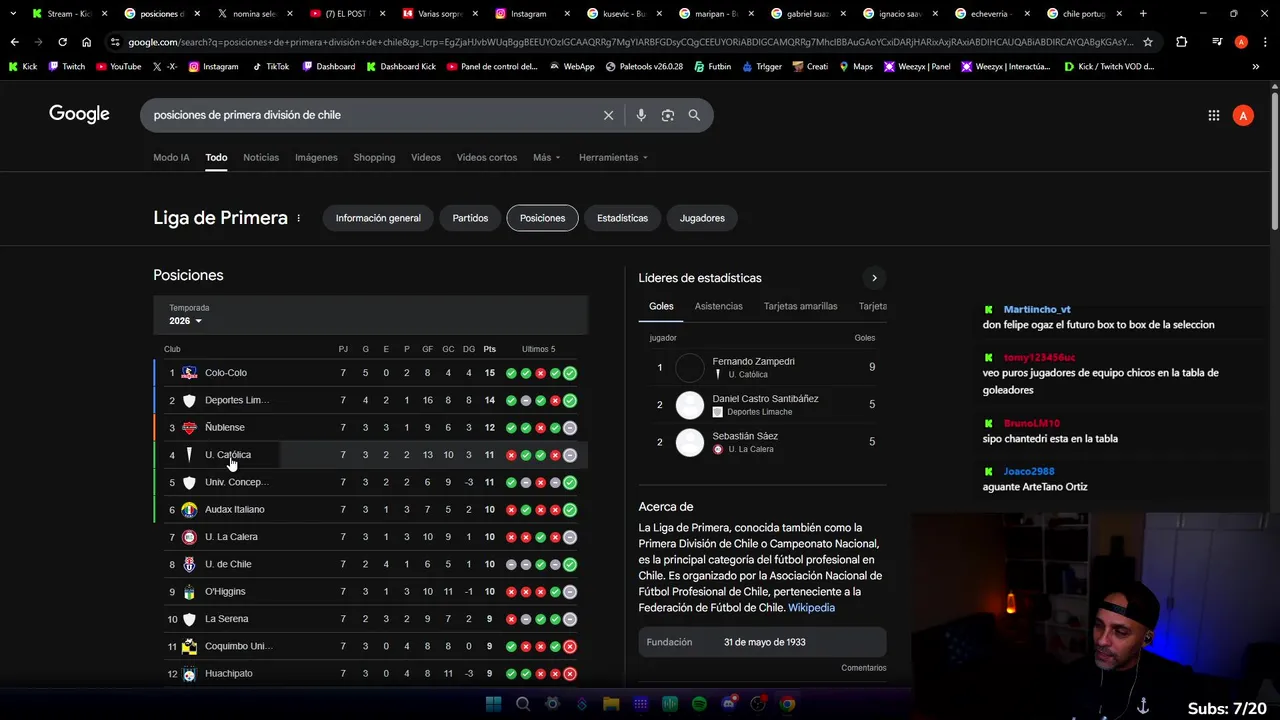Screen dimensions: 1280x720
Task: Select the Tarjetas amarillas tab
Action: (x=801, y=306)
